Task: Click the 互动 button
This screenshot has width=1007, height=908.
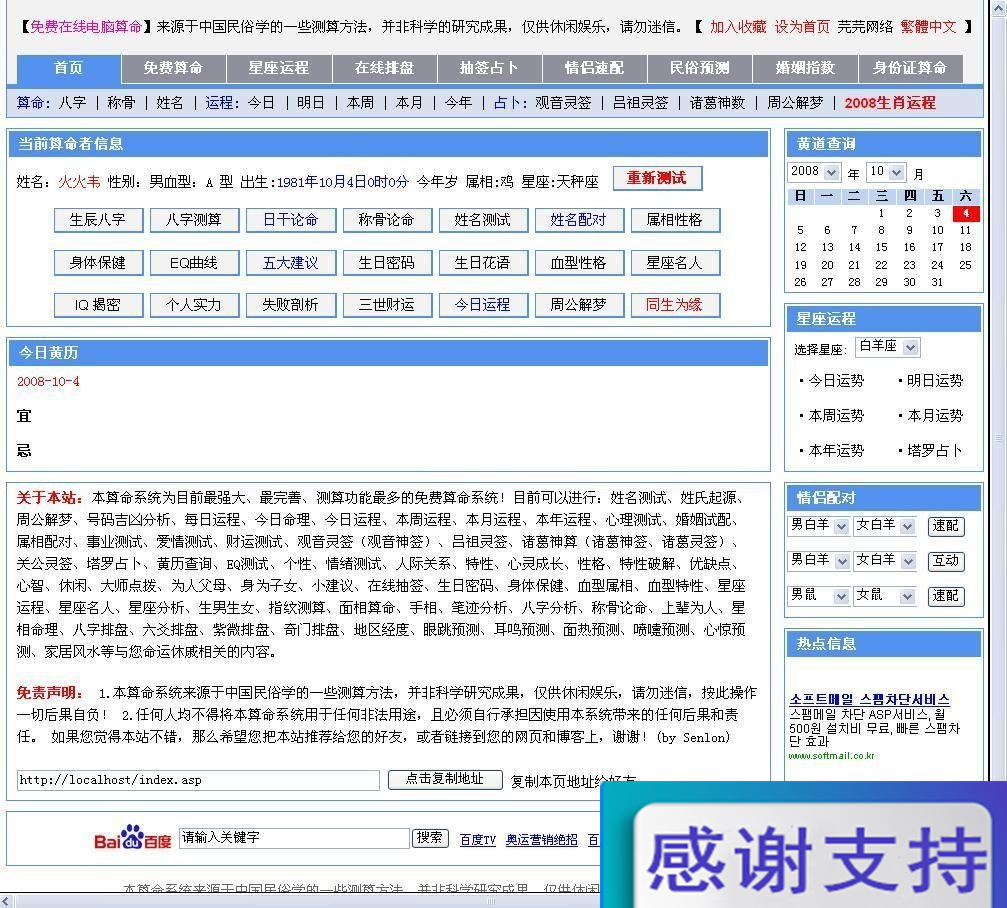Action: pyautogui.click(x=946, y=561)
